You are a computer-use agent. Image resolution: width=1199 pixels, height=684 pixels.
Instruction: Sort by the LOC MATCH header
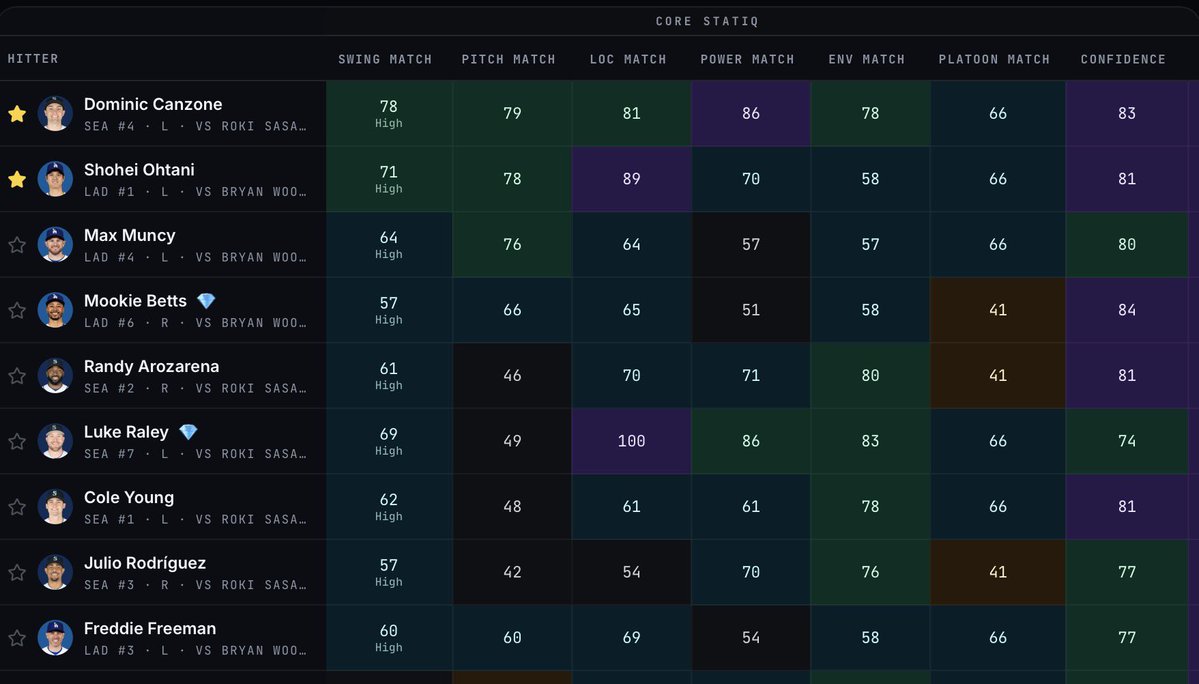[628, 59]
